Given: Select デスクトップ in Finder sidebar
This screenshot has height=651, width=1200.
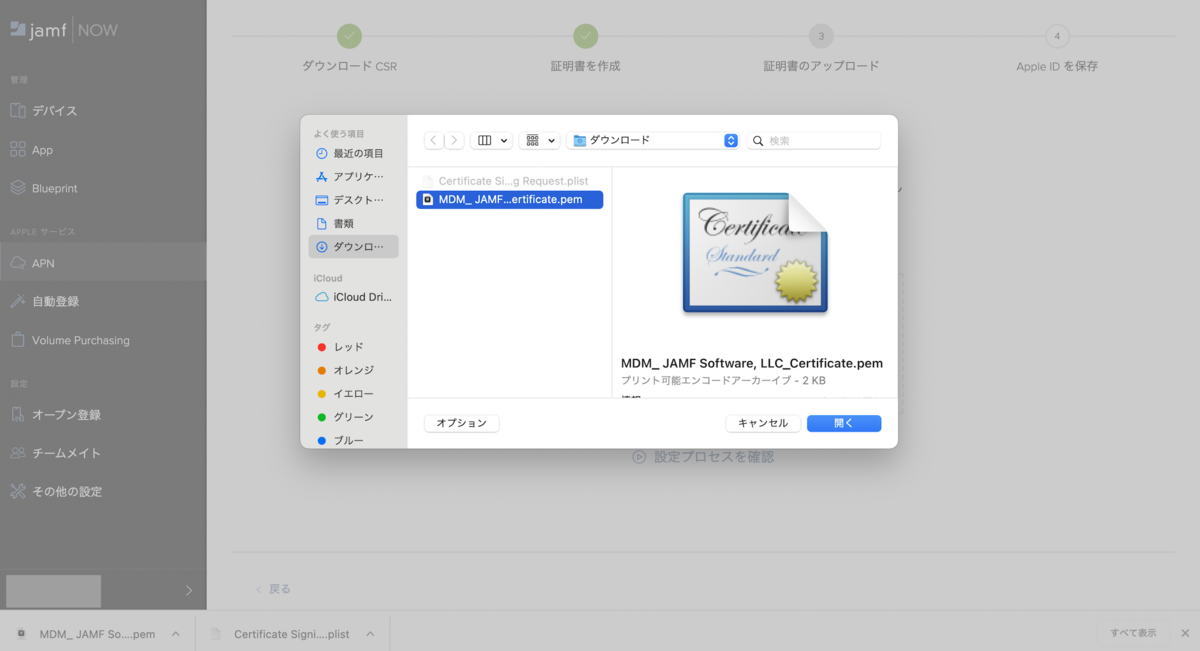Looking at the screenshot, I should pos(353,200).
